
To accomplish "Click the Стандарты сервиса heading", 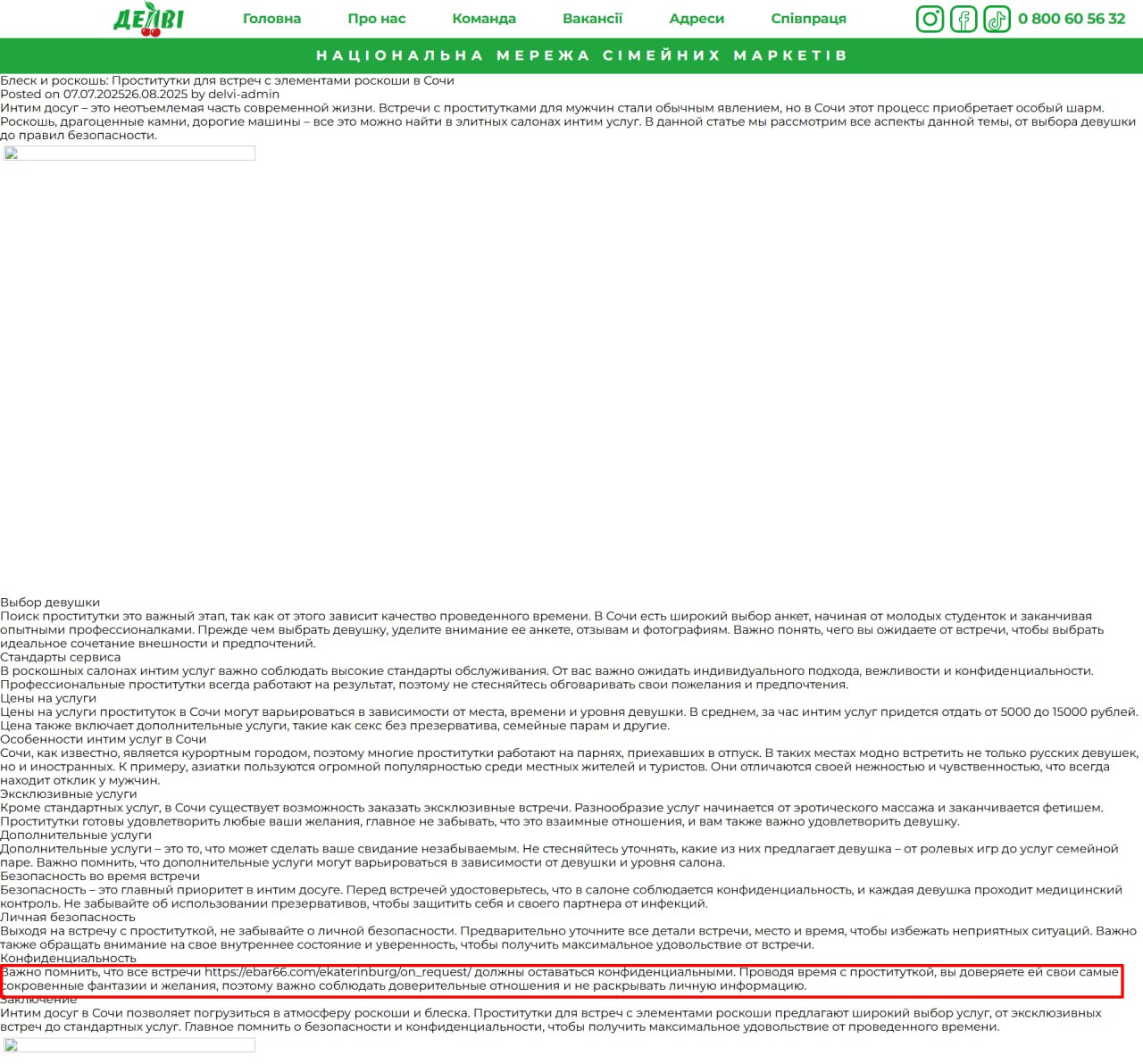I will click(x=60, y=657).
